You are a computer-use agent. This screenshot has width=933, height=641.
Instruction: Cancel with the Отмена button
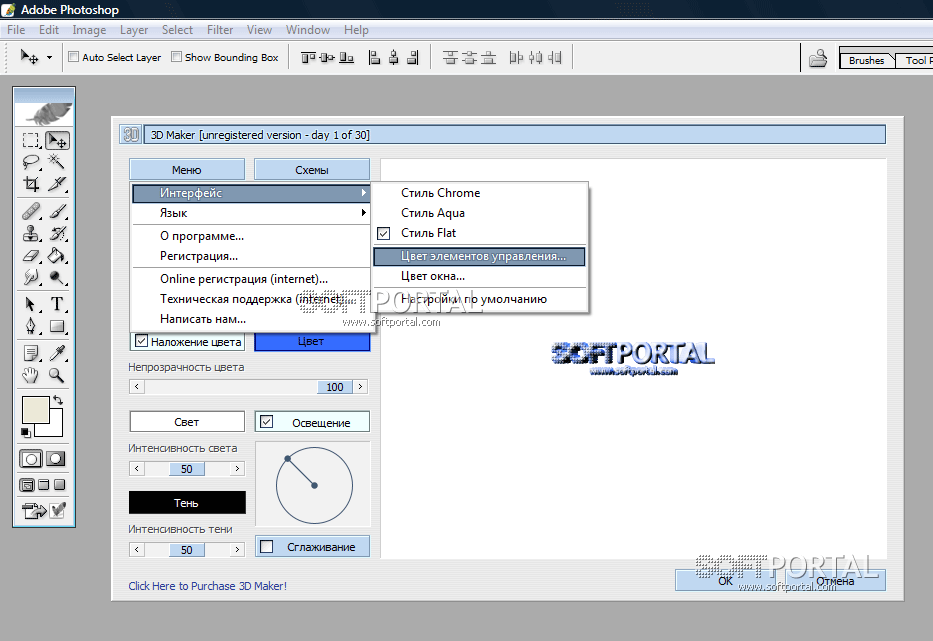coord(835,580)
